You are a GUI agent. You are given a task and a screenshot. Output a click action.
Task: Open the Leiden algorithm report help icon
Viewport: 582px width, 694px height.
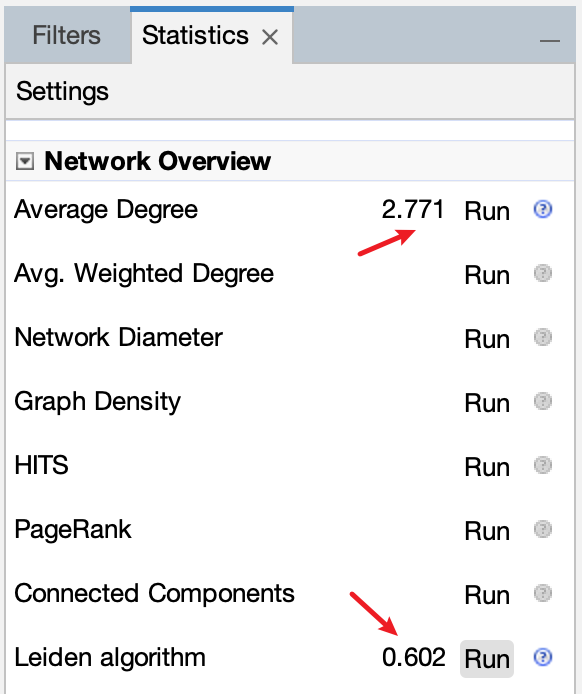click(x=543, y=657)
